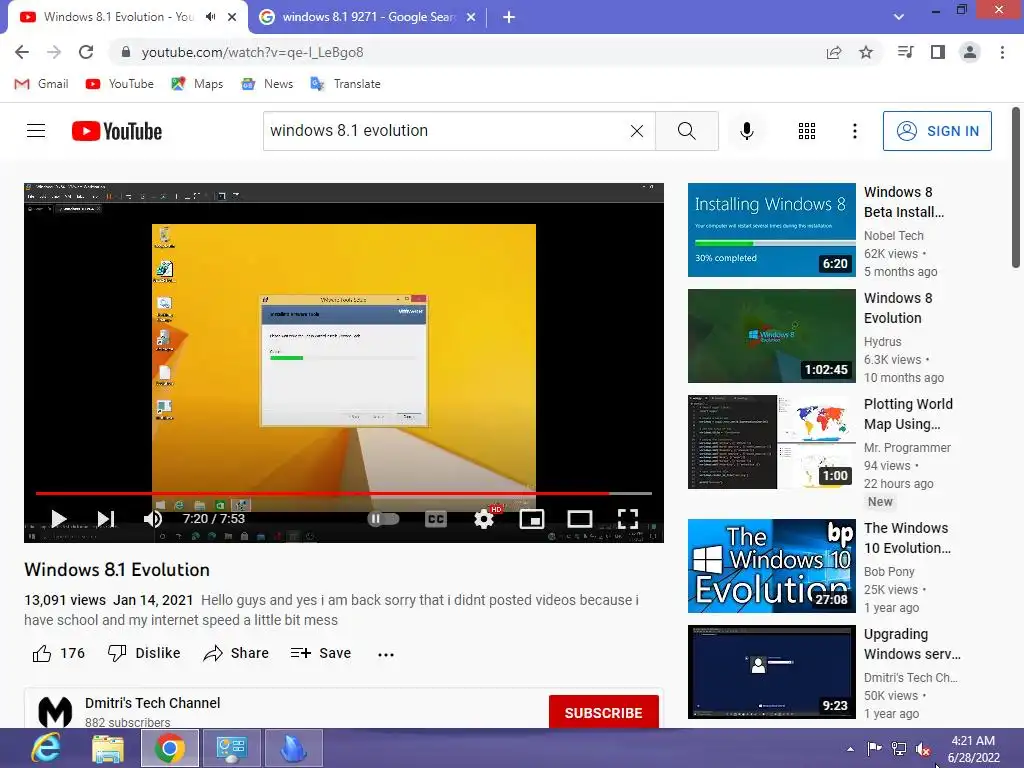Launch Internet Explorer from taskbar

tap(46, 748)
